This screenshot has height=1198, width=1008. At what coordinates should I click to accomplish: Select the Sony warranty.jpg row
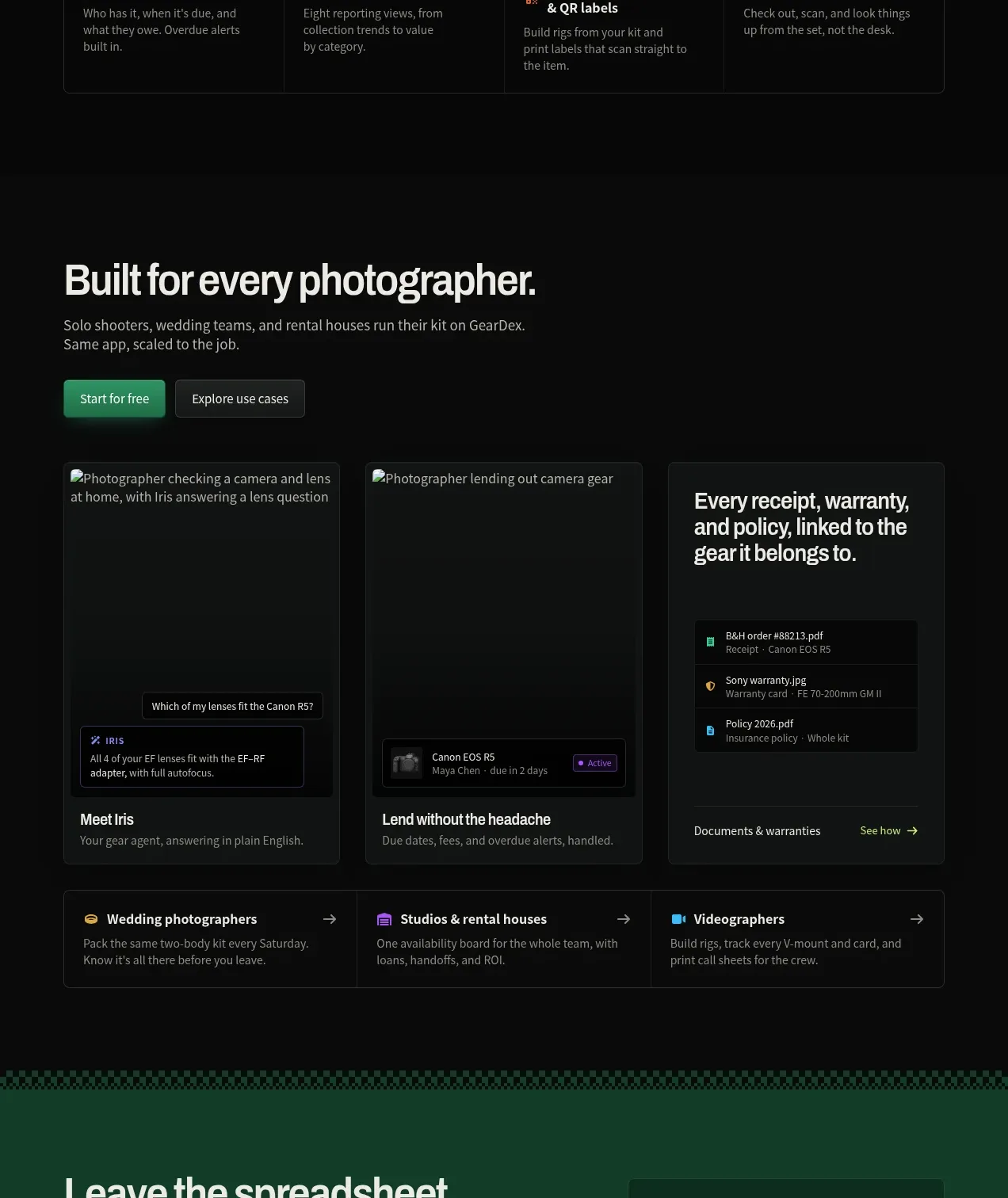click(x=806, y=686)
